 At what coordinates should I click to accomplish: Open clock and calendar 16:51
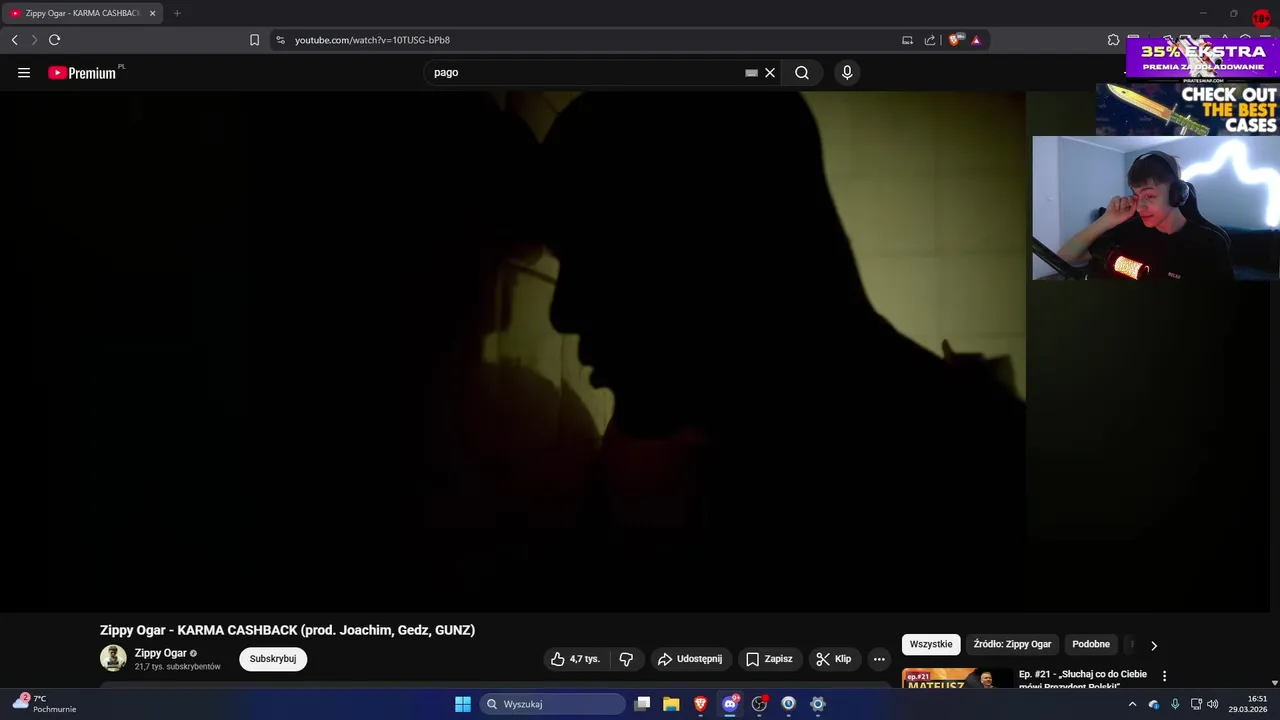coord(1249,703)
